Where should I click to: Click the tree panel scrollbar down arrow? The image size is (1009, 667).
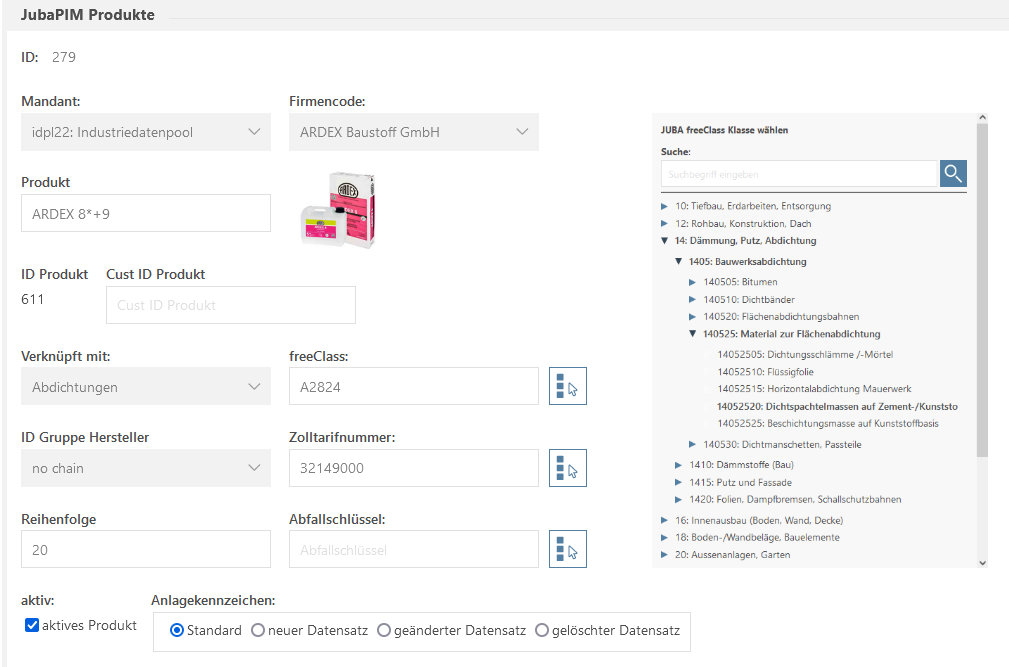[x=982, y=563]
